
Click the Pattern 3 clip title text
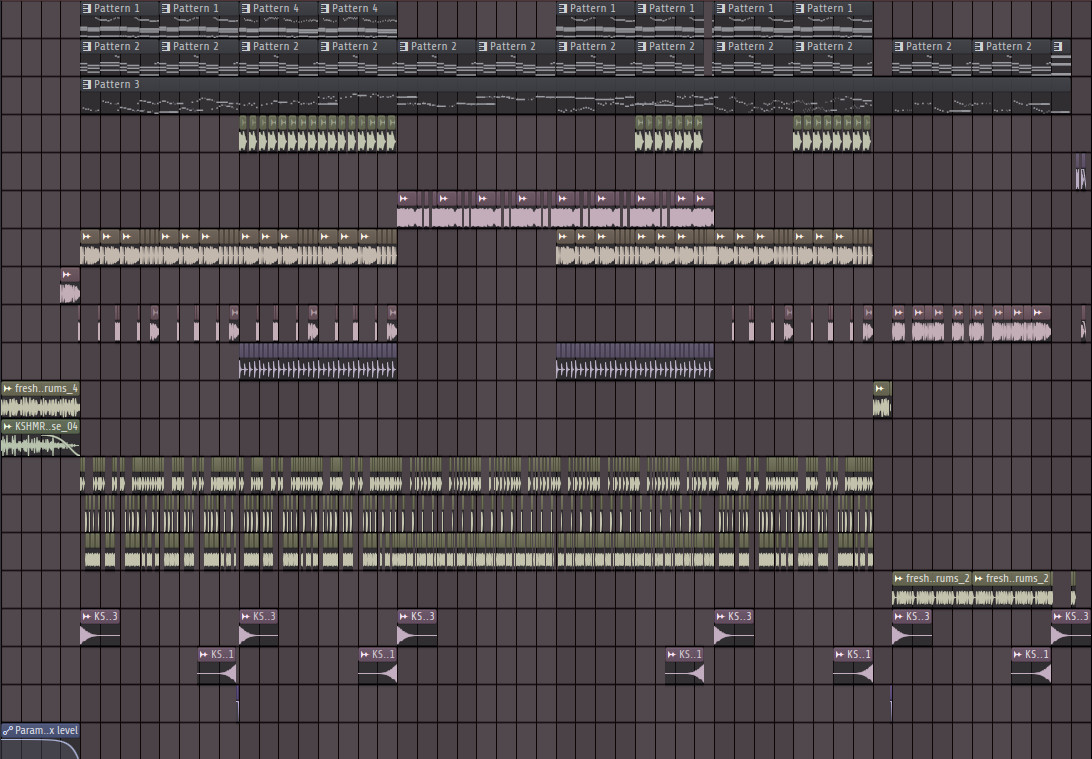point(116,84)
